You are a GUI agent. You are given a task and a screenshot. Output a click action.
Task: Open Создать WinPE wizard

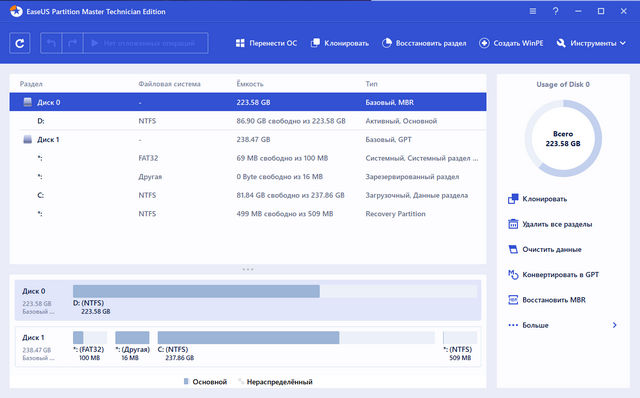[x=511, y=43]
